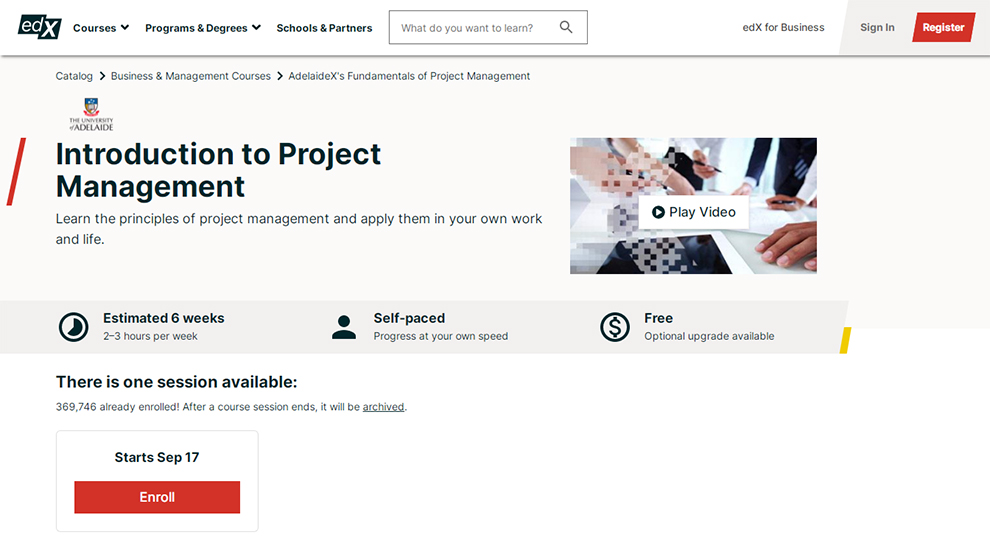This screenshot has width=990, height=543.
Task: Open Schools & Partners menu item
Action: tap(325, 28)
